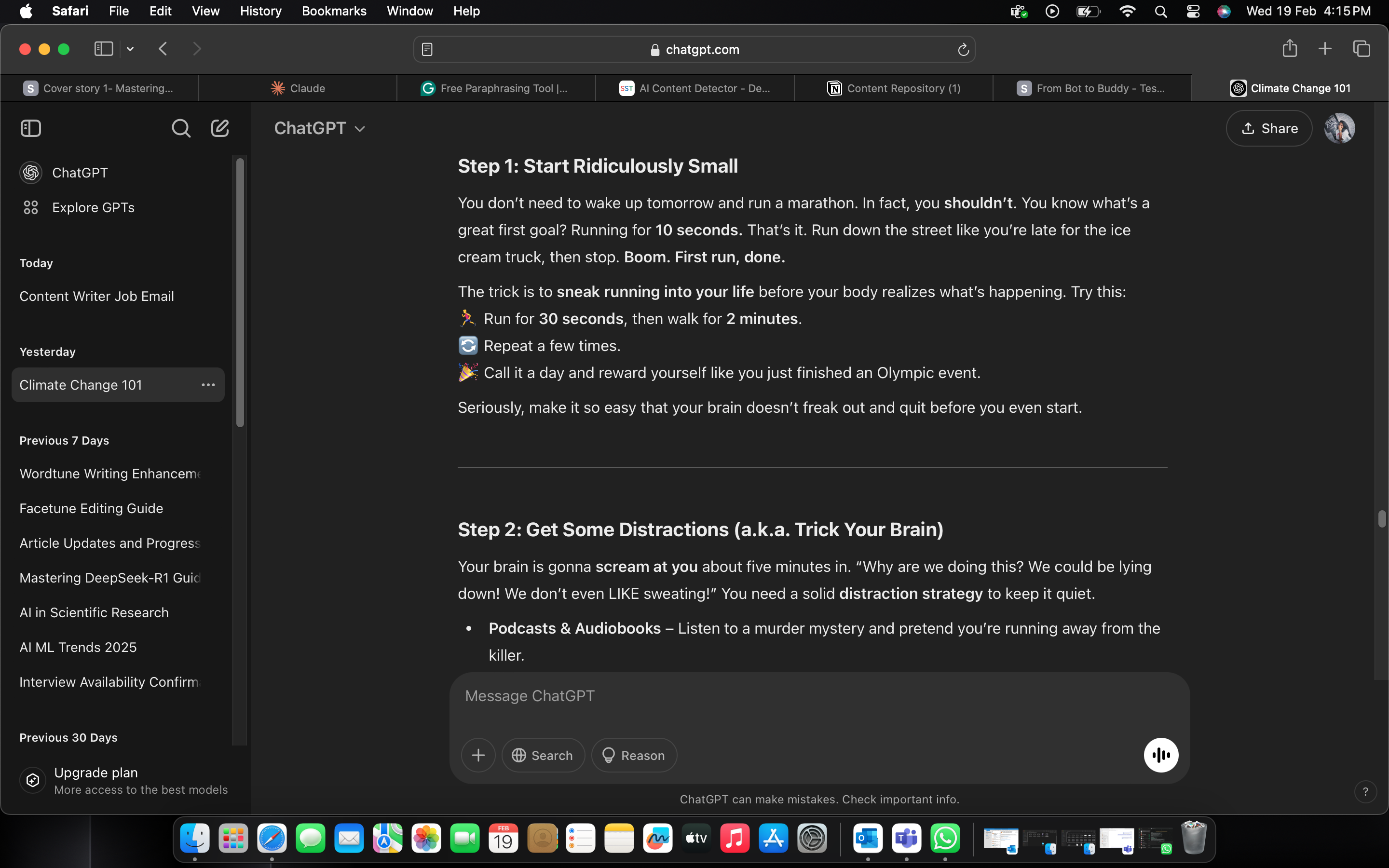Switch to From Bot to Buddy tab
This screenshot has width=1389, height=868.
click(x=1092, y=88)
